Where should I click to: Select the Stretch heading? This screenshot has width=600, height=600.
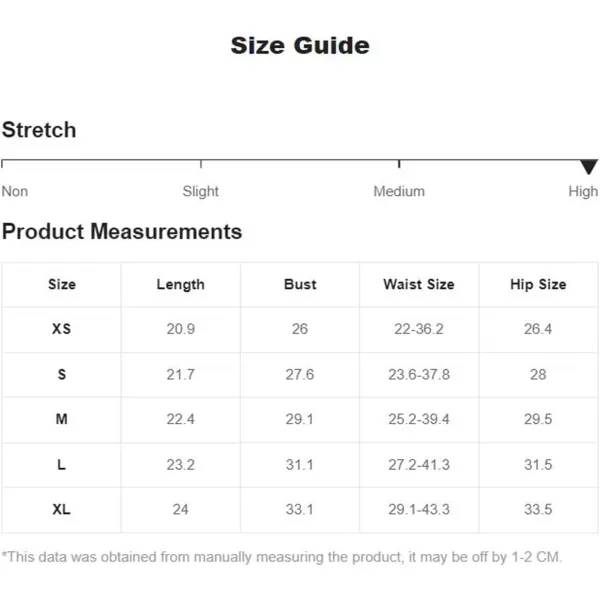(x=39, y=130)
